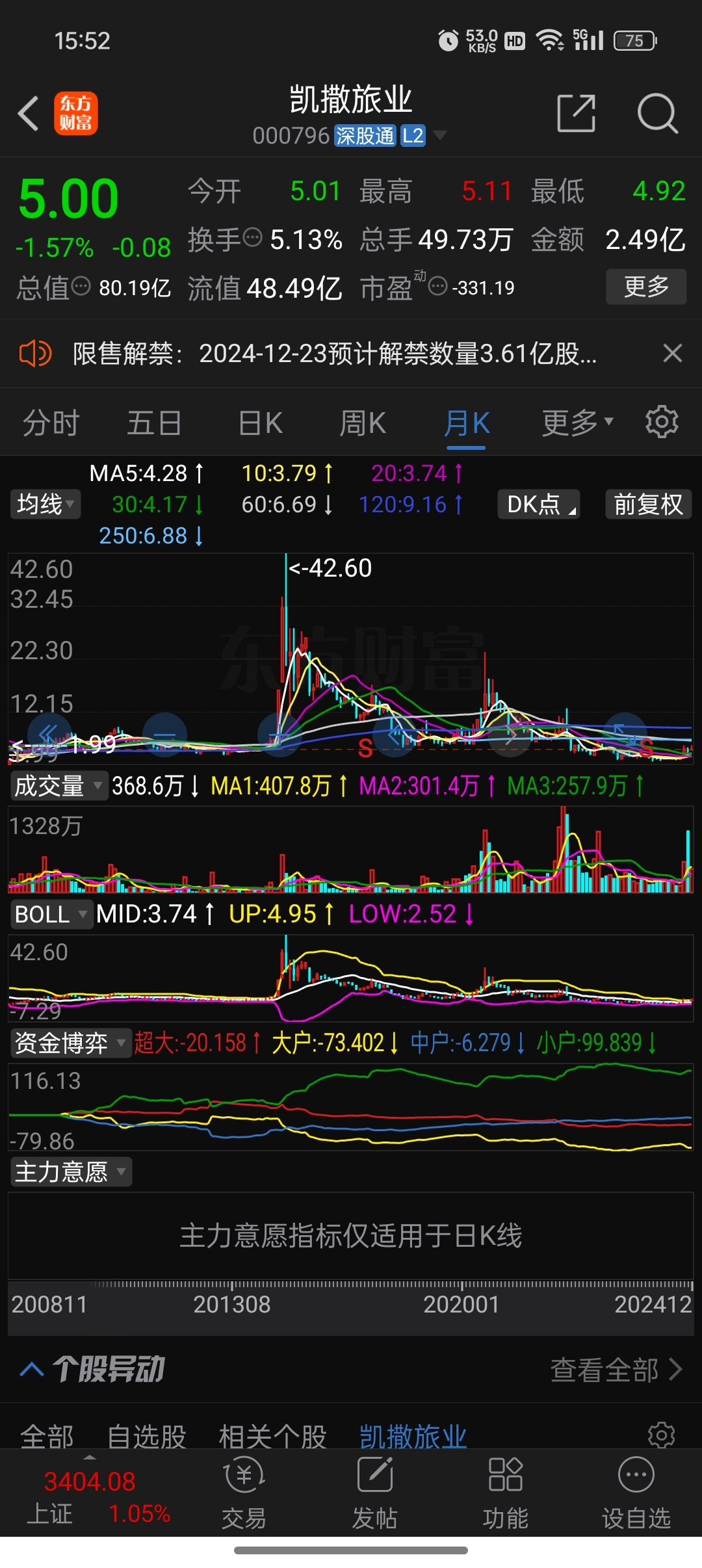Open the 更多 chart period dropdown
The height and width of the screenshot is (1568, 702).
coord(578,423)
